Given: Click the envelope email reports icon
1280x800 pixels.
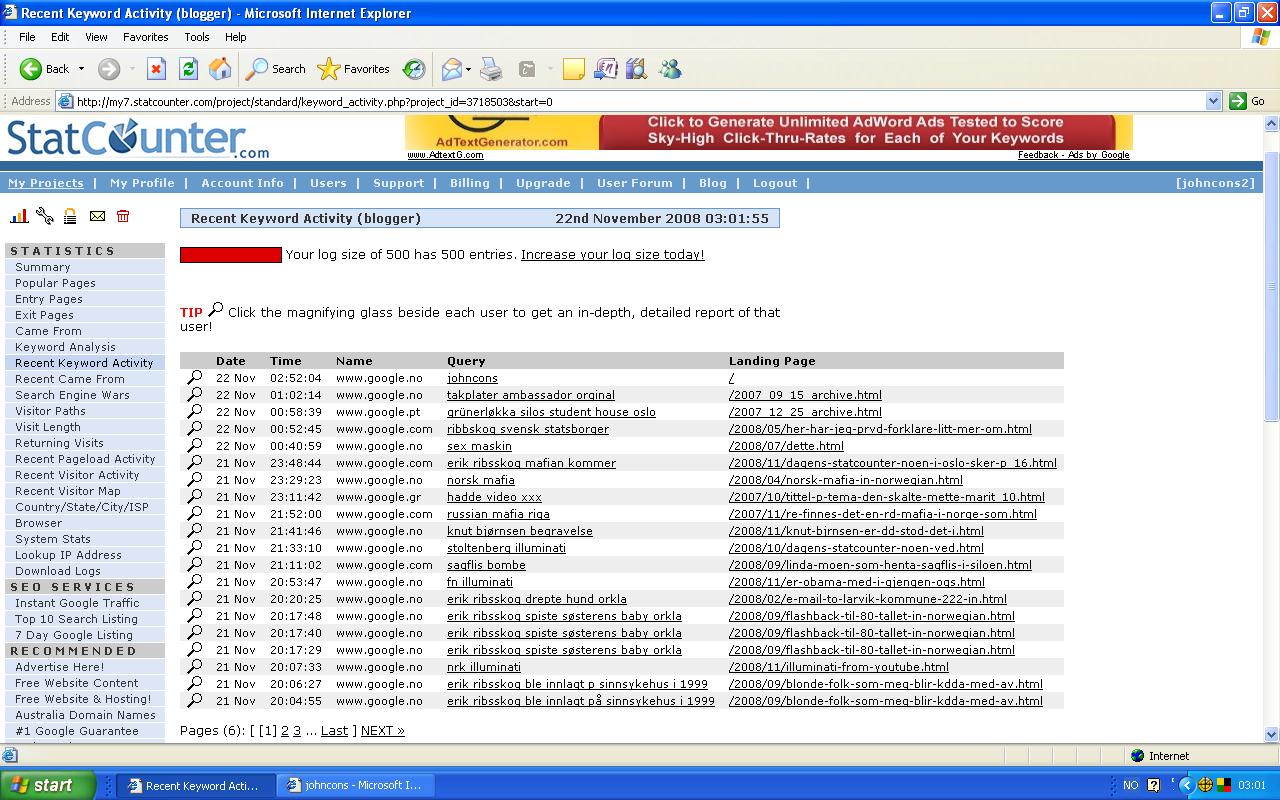Looking at the screenshot, I should coord(97,216).
